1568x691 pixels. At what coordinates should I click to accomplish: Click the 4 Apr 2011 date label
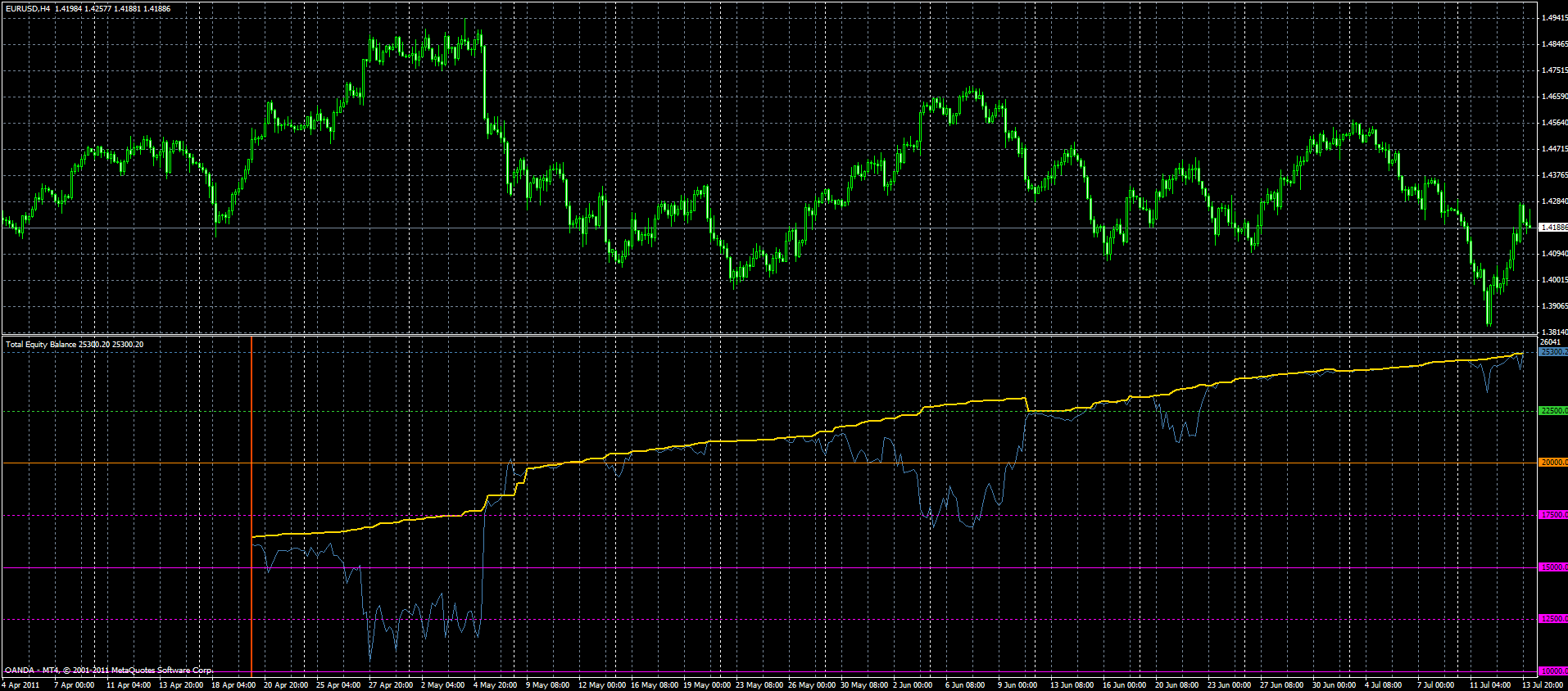click(x=21, y=685)
